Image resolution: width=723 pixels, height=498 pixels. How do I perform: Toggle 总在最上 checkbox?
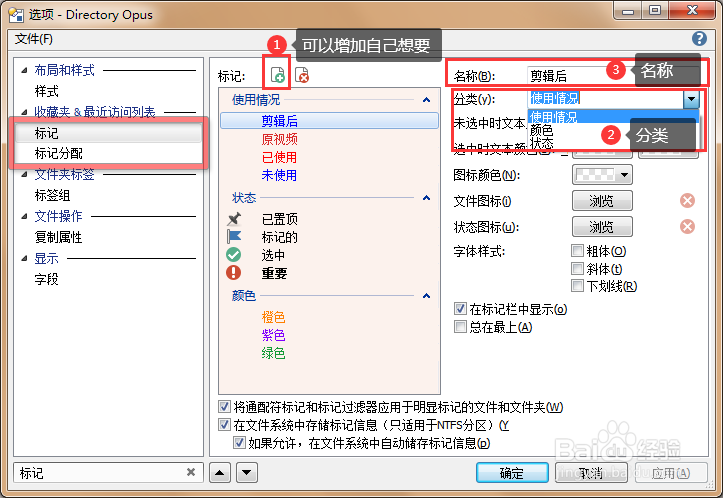point(460,327)
